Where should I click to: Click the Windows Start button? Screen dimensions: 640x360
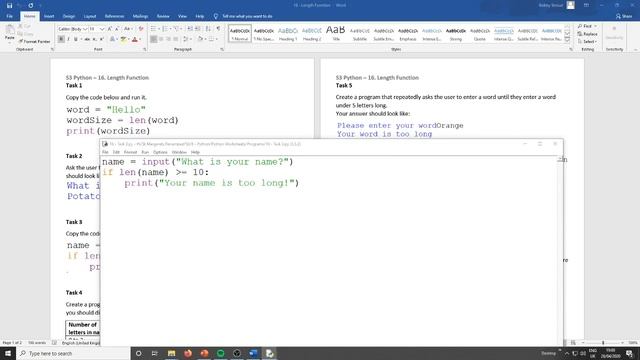pyautogui.click(x=8, y=353)
